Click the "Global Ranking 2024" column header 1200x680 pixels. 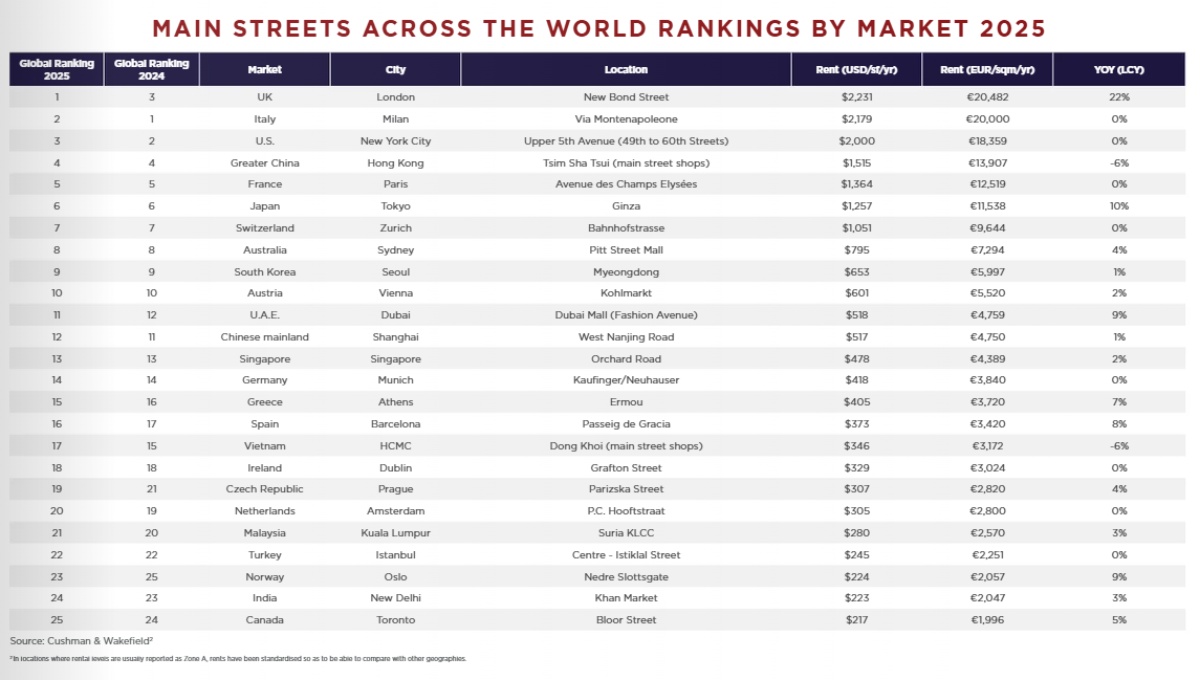151,69
